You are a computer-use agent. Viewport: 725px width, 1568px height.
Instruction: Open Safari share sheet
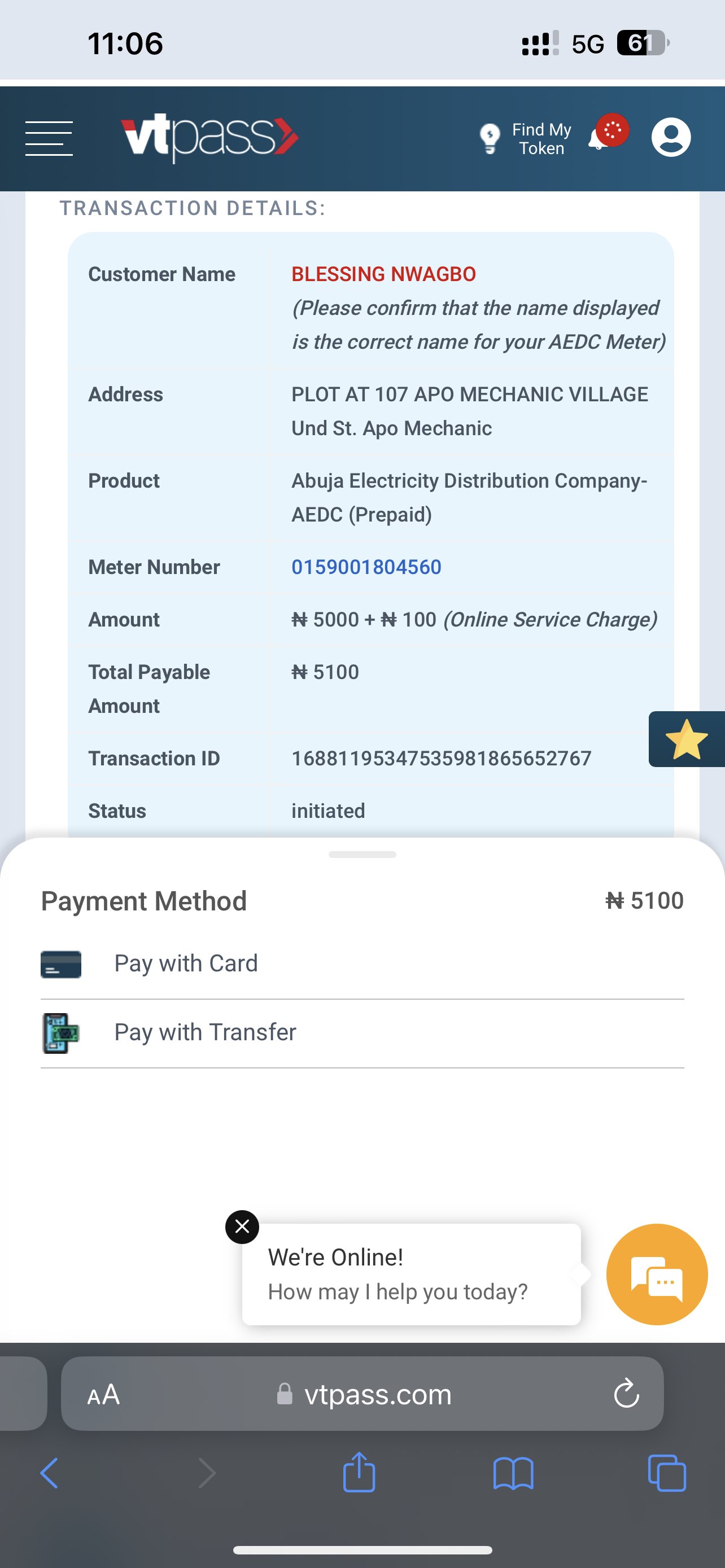coord(359,1474)
